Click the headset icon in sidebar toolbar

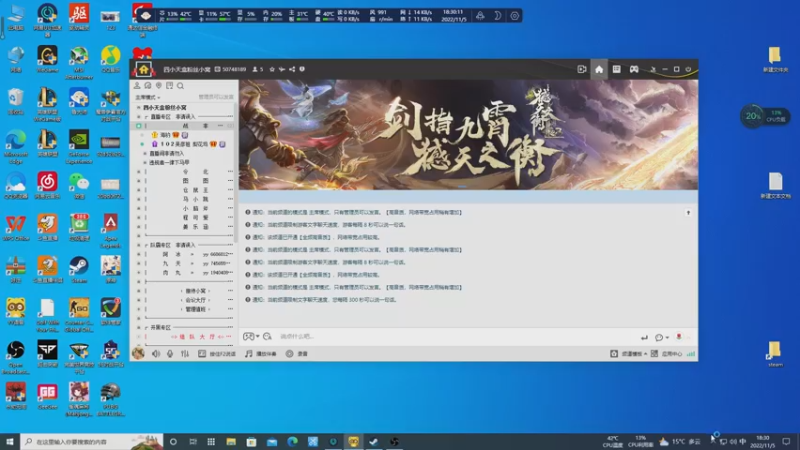click(x=147, y=86)
